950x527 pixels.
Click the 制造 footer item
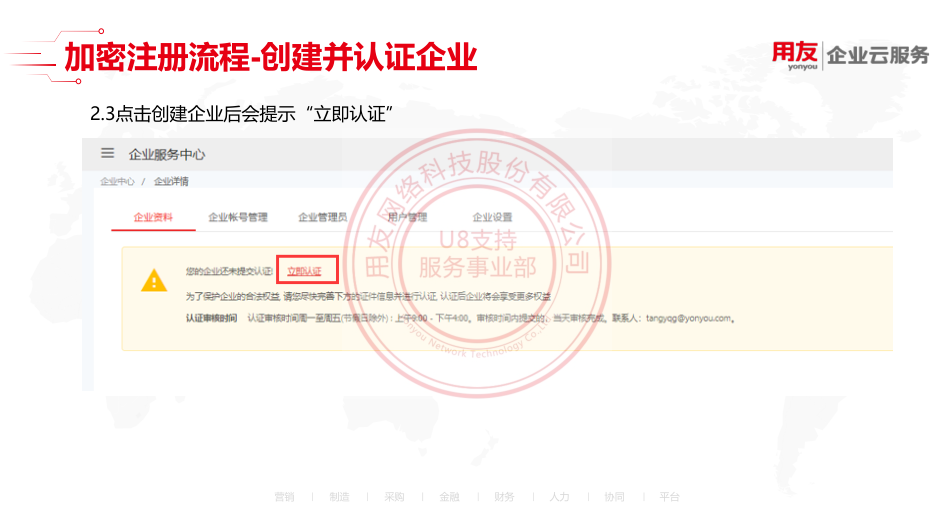pos(339,497)
